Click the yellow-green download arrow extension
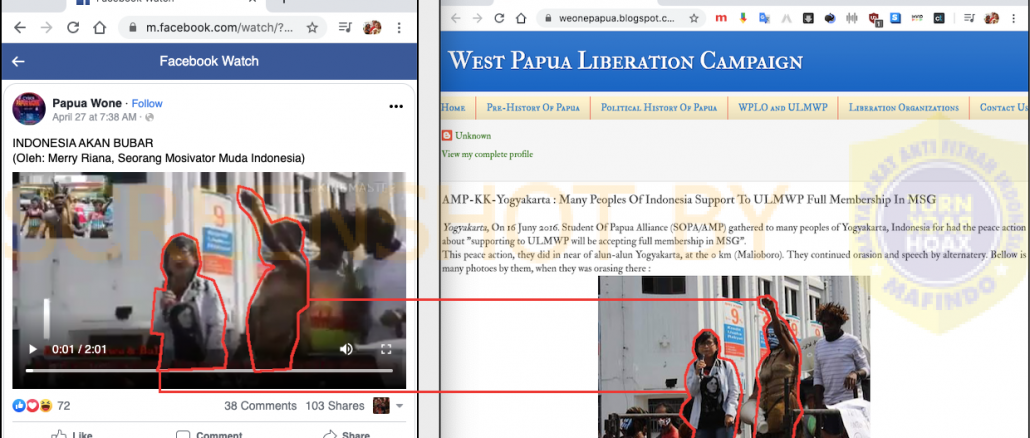The width and height of the screenshot is (1030, 438). [x=744, y=18]
